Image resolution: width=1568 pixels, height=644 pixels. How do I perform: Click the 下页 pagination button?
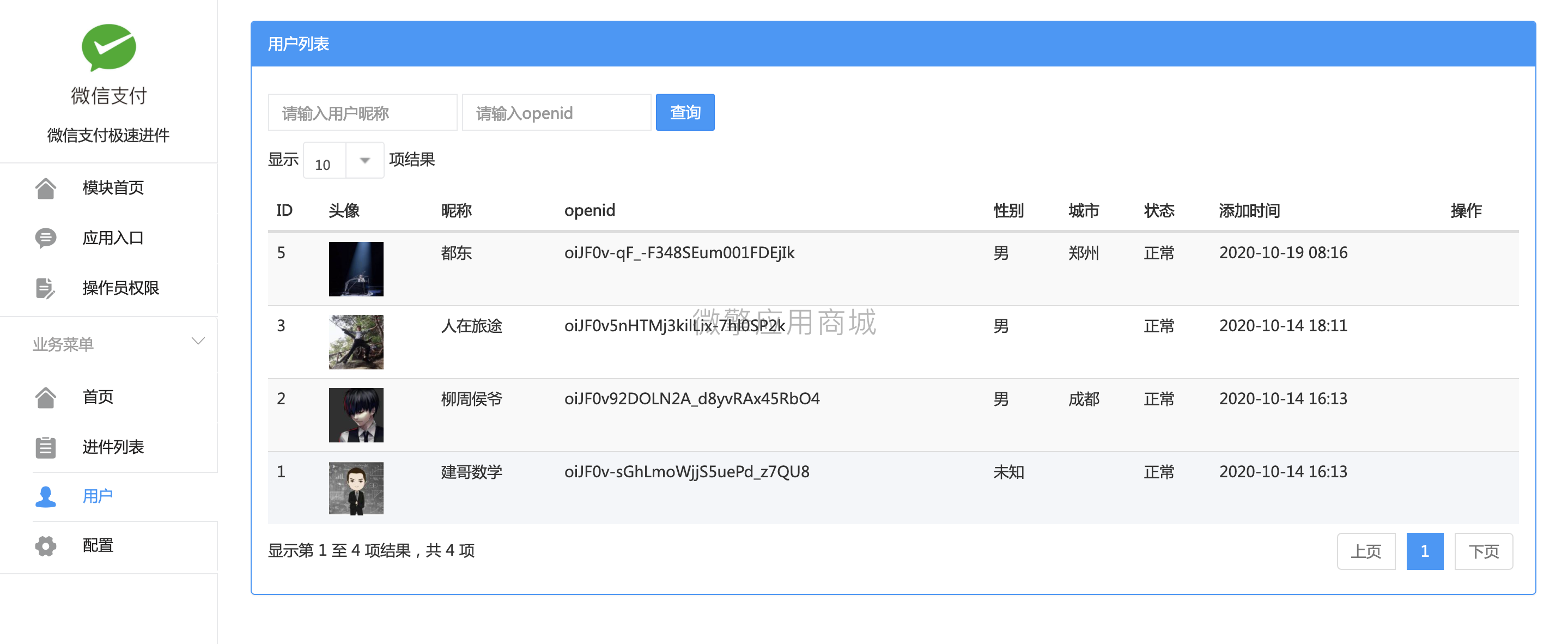pos(1483,551)
